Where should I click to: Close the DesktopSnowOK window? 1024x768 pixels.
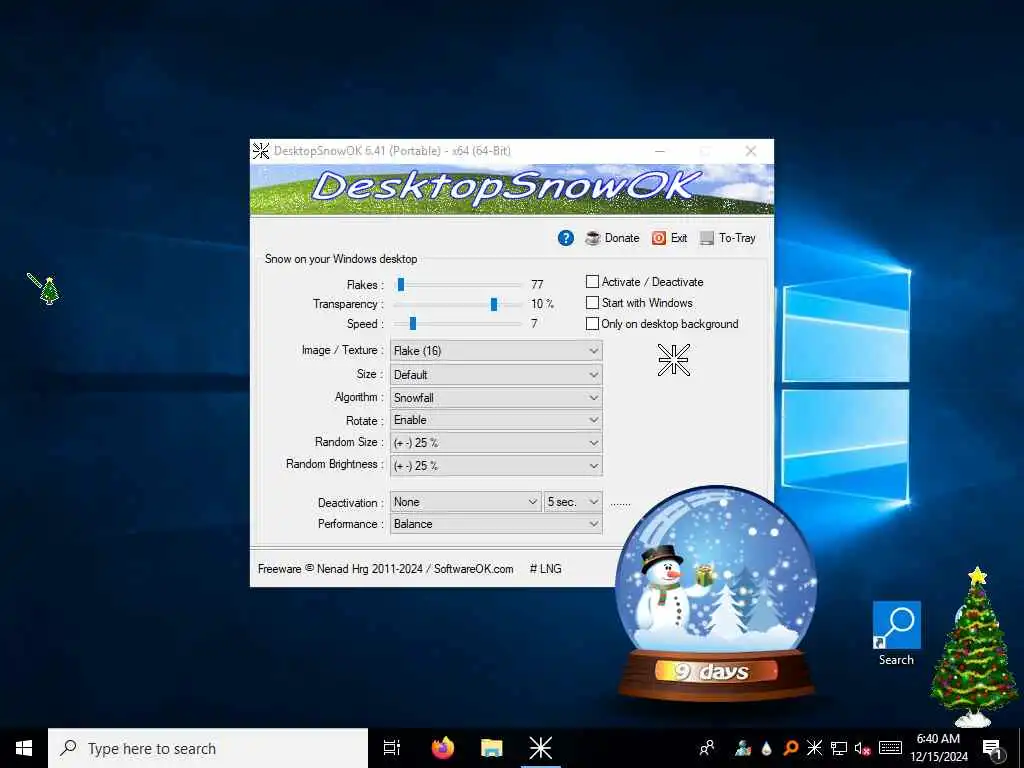coord(751,151)
